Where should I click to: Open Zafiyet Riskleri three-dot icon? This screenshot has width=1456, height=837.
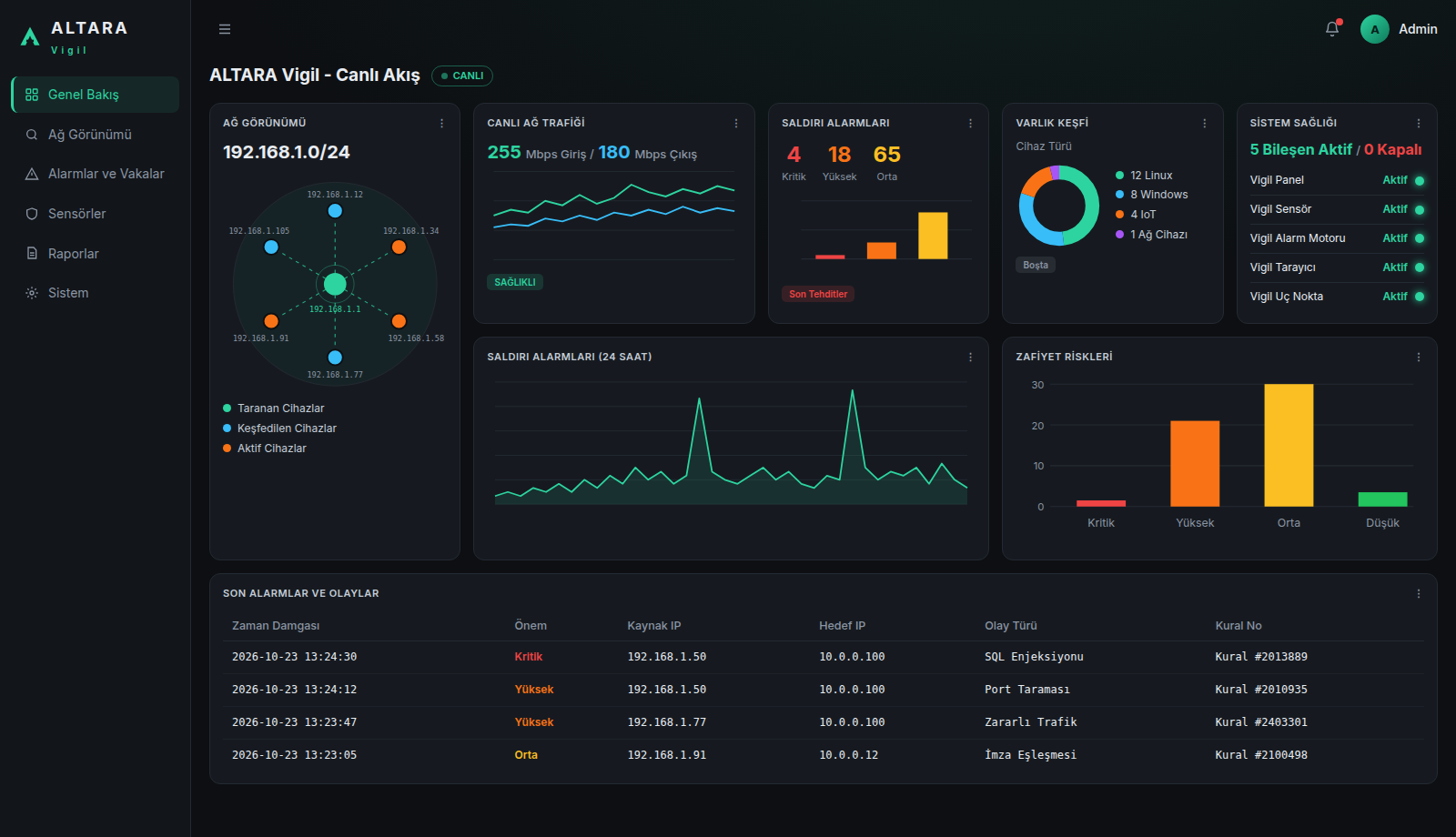[1418, 358]
